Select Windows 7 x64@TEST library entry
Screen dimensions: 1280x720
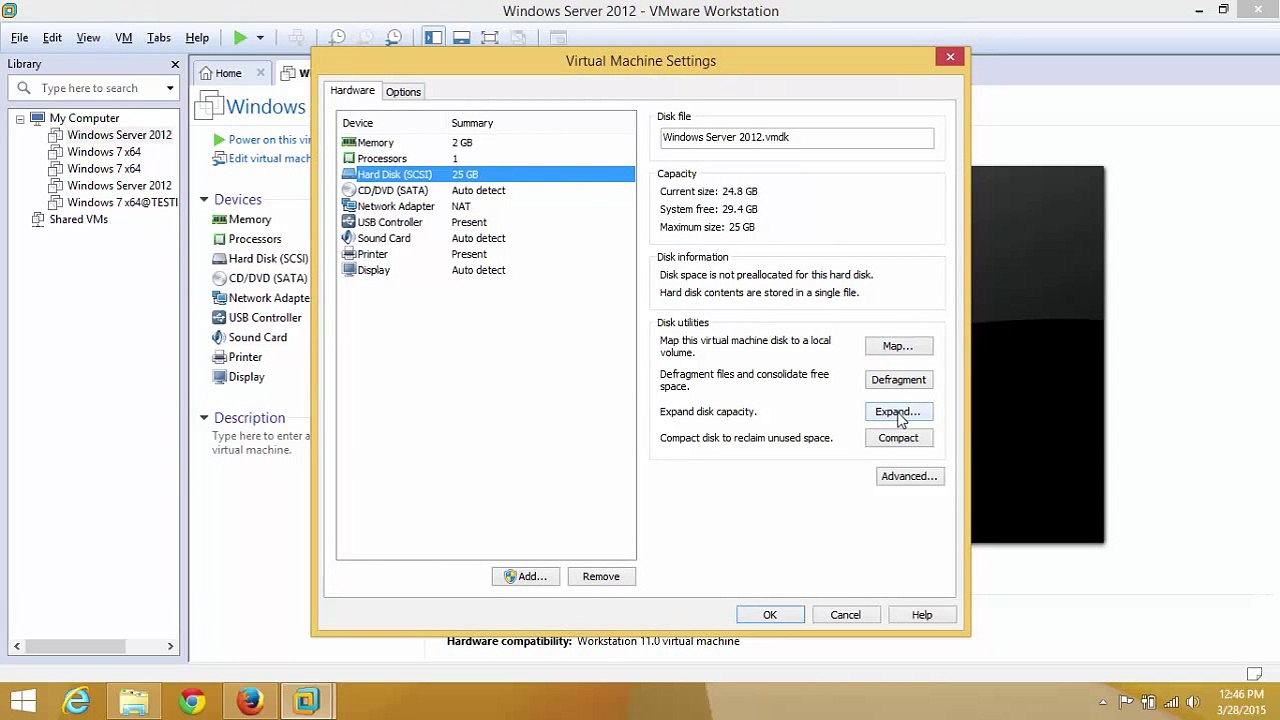coord(122,202)
